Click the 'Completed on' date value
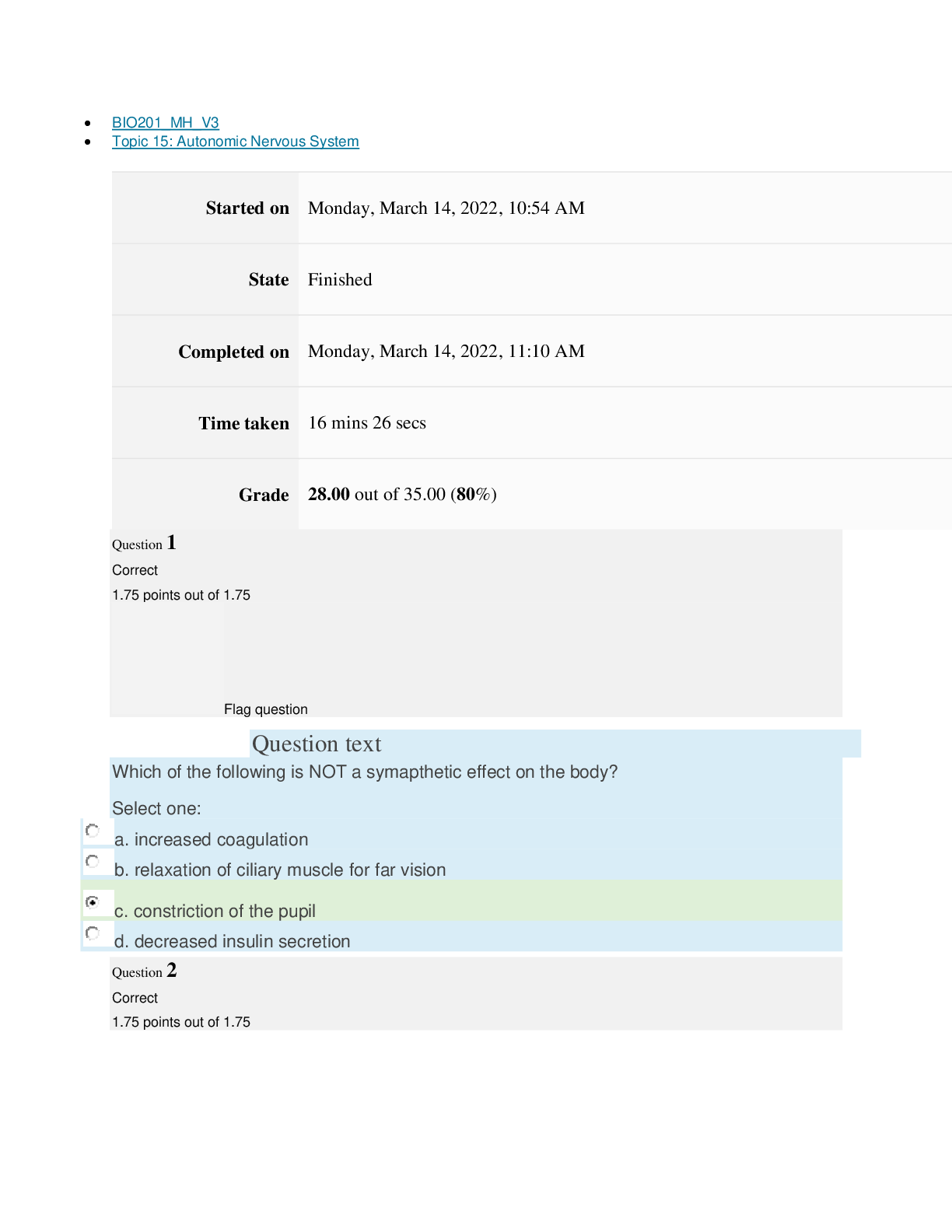This screenshot has height=1232, width=952. click(446, 352)
